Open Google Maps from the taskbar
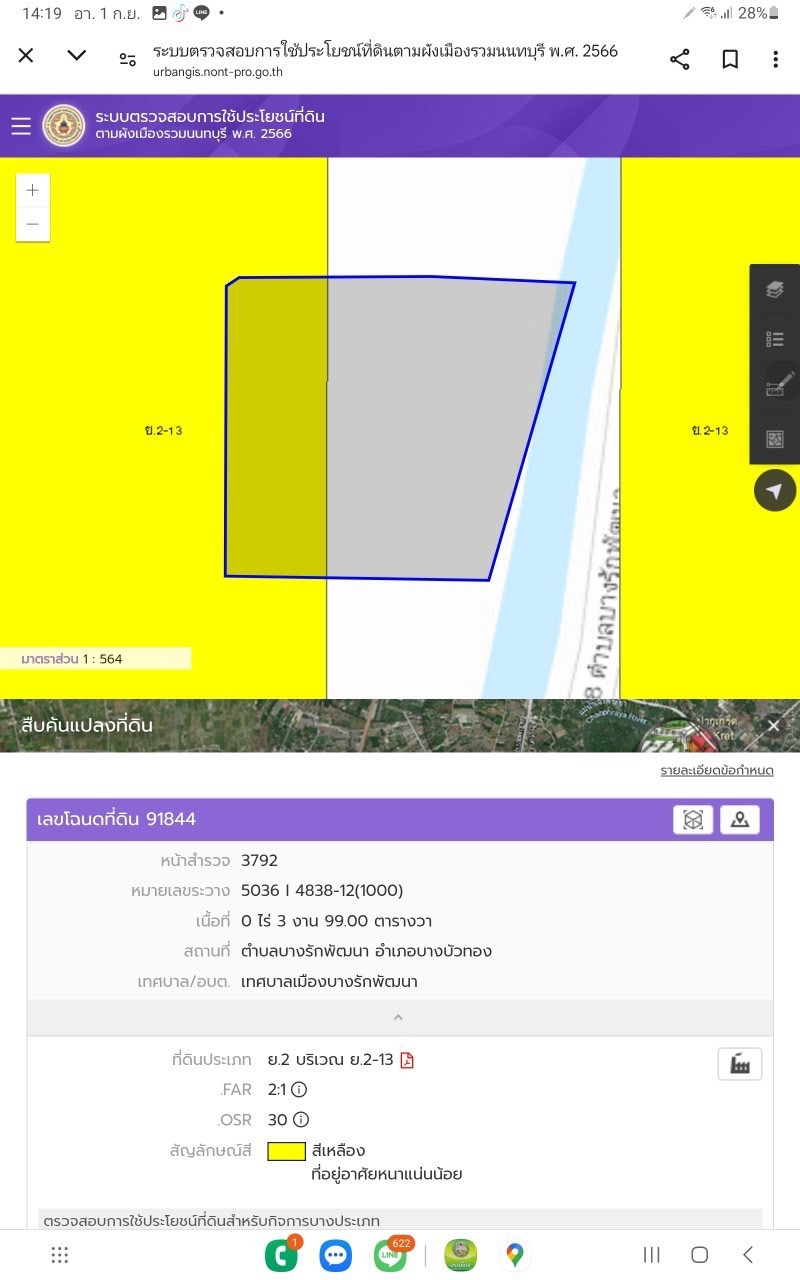This screenshot has height=1280, width=800. click(x=515, y=1254)
